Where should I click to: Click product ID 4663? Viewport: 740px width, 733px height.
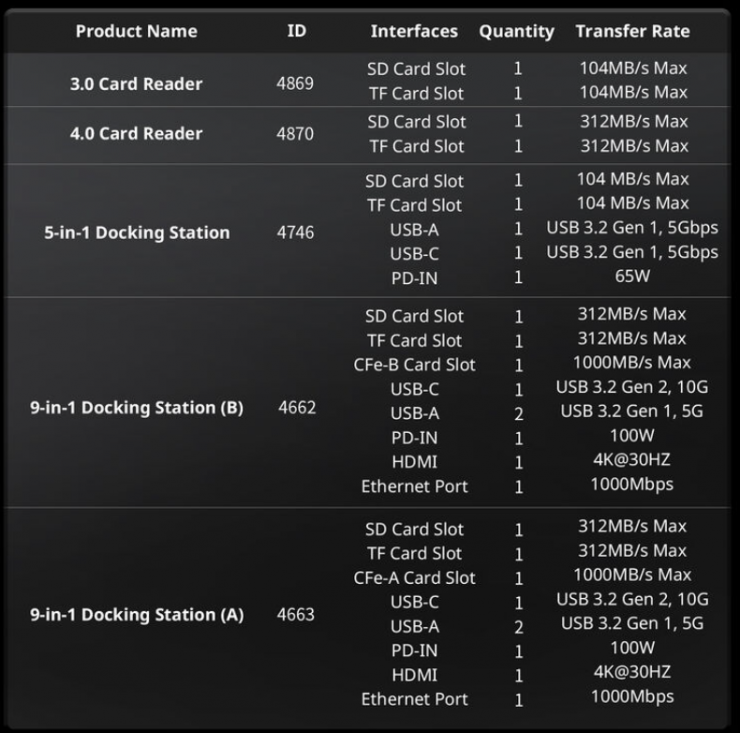(x=297, y=614)
